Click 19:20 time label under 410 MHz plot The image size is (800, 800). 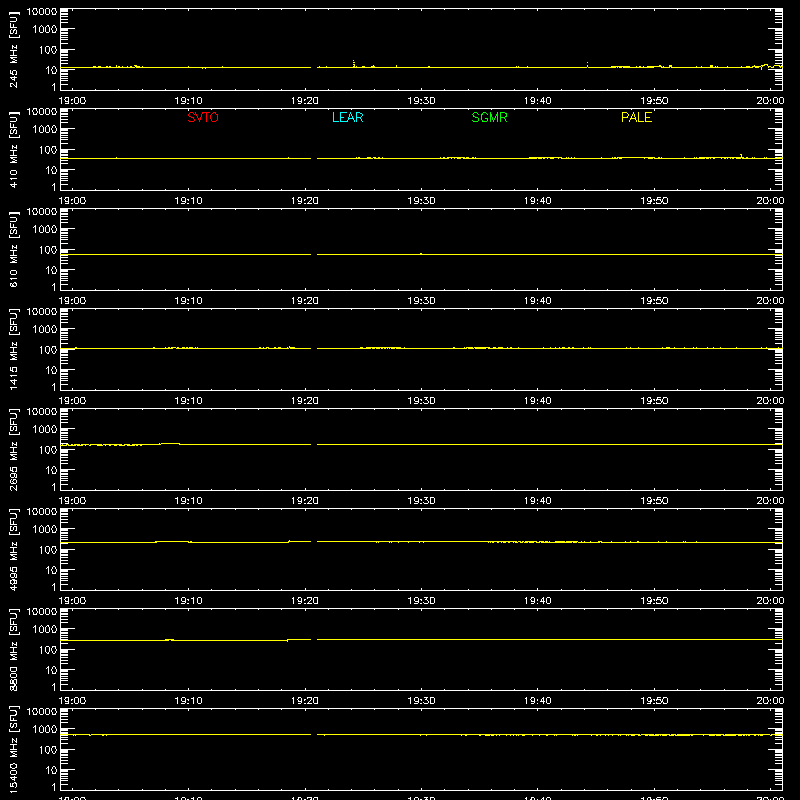pos(305,201)
